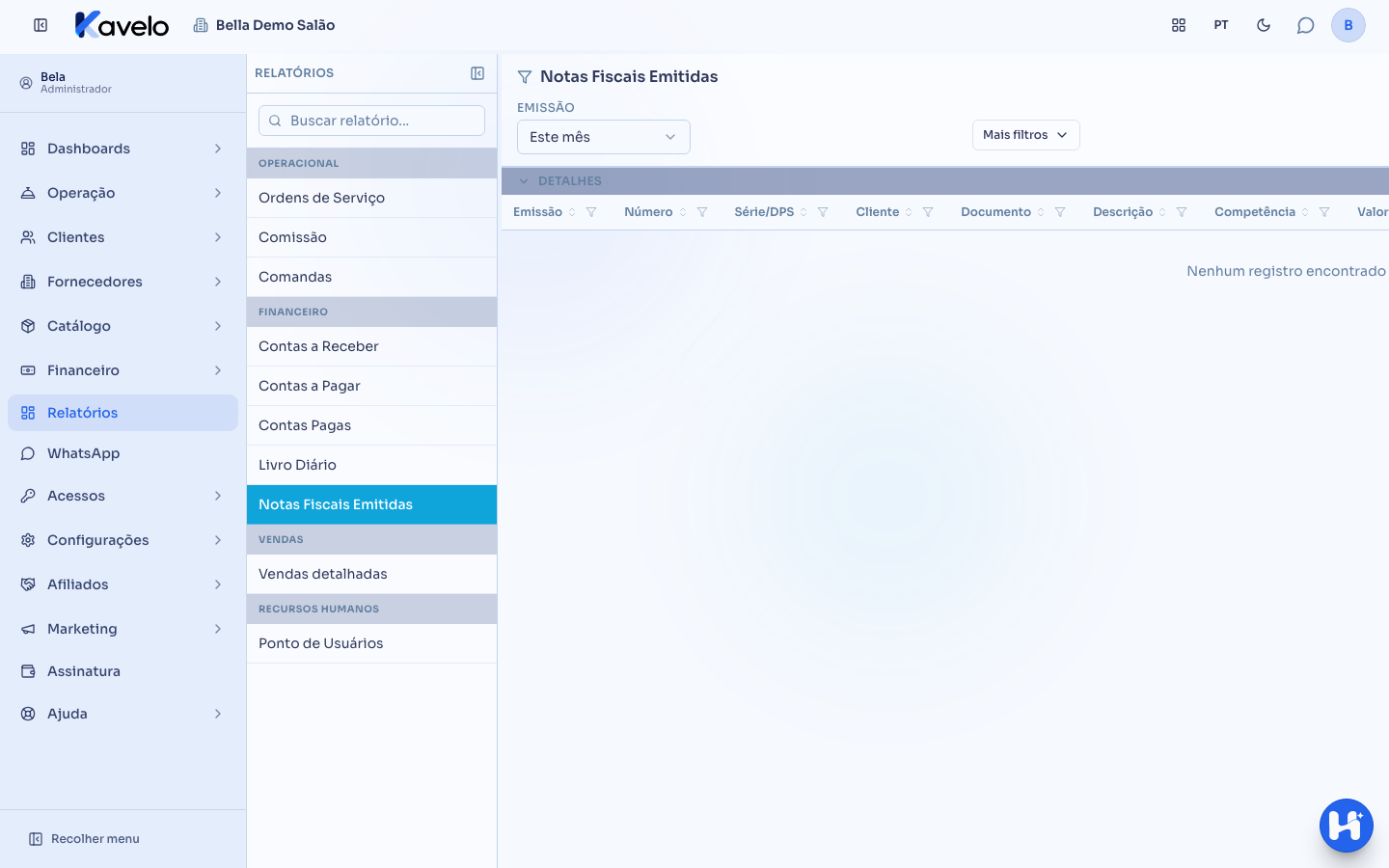Image resolution: width=1389 pixels, height=868 pixels.
Task: Select Relatórios in the sidebar
Action: (123, 413)
